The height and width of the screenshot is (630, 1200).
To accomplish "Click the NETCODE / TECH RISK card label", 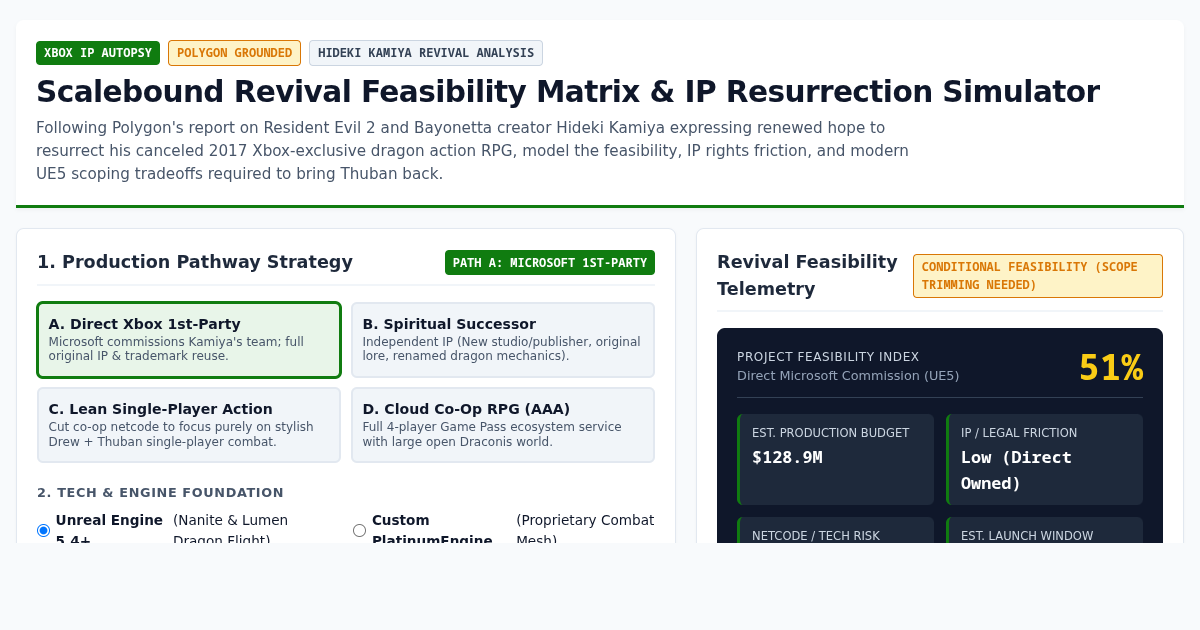I will [816, 536].
